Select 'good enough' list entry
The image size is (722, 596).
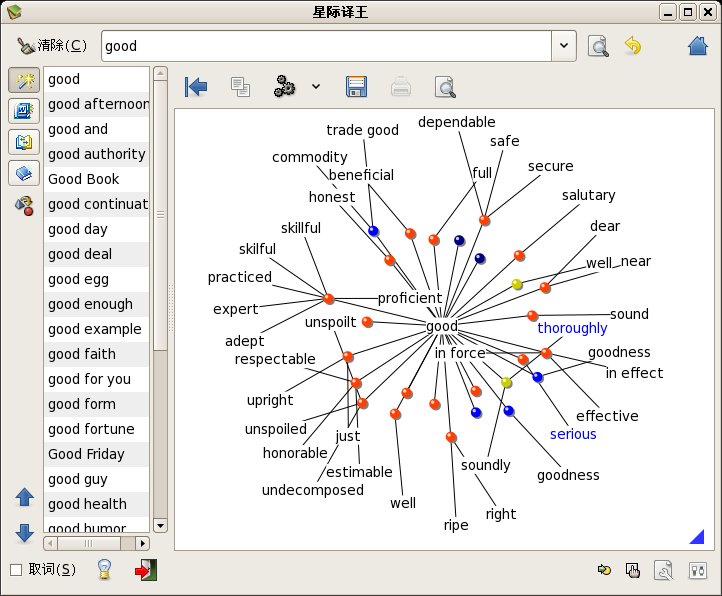pos(96,304)
